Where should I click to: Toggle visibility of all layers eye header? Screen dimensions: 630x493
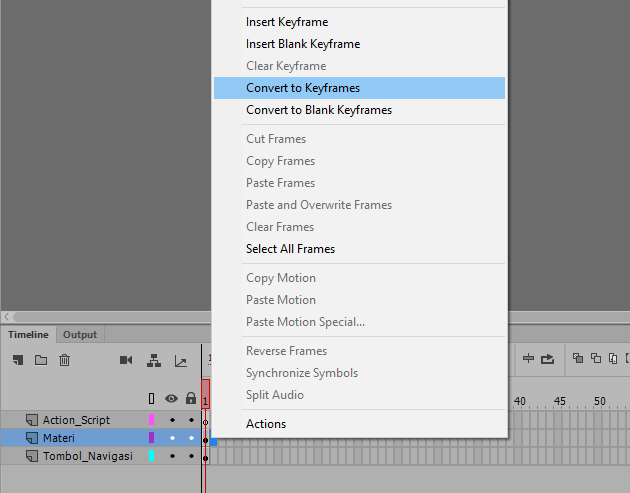(171, 399)
